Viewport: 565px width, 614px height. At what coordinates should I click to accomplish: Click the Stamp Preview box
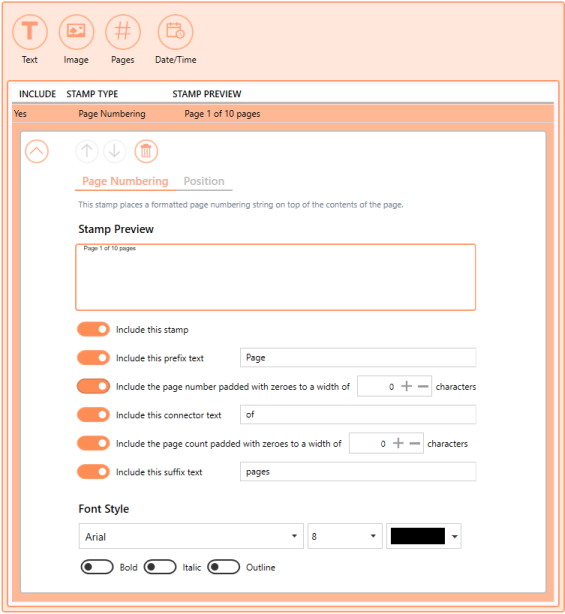[276, 277]
